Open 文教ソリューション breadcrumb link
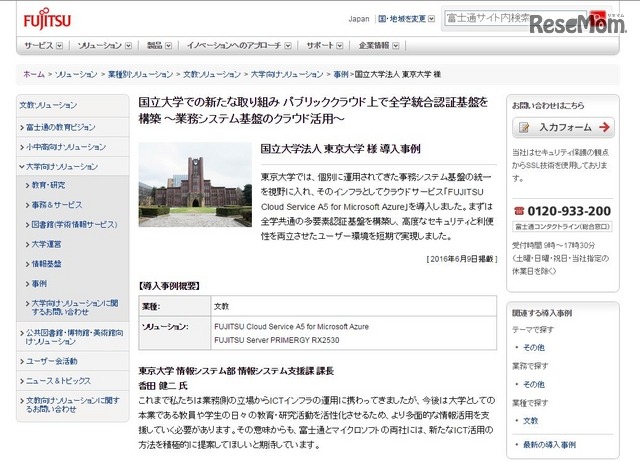Viewport: 640px width, 461px height. coord(212,74)
